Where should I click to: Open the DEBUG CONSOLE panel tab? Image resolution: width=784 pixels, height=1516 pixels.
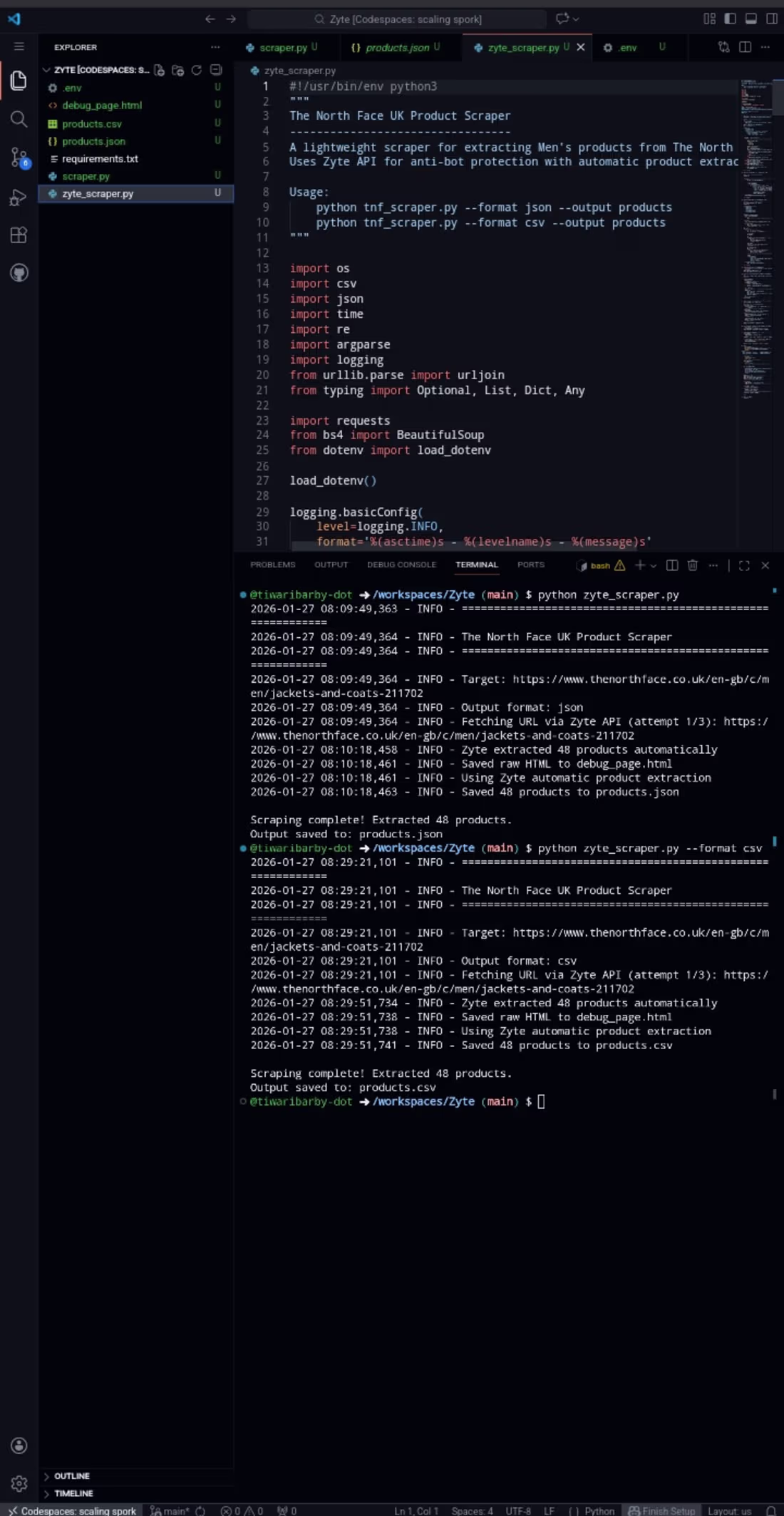pyautogui.click(x=401, y=564)
